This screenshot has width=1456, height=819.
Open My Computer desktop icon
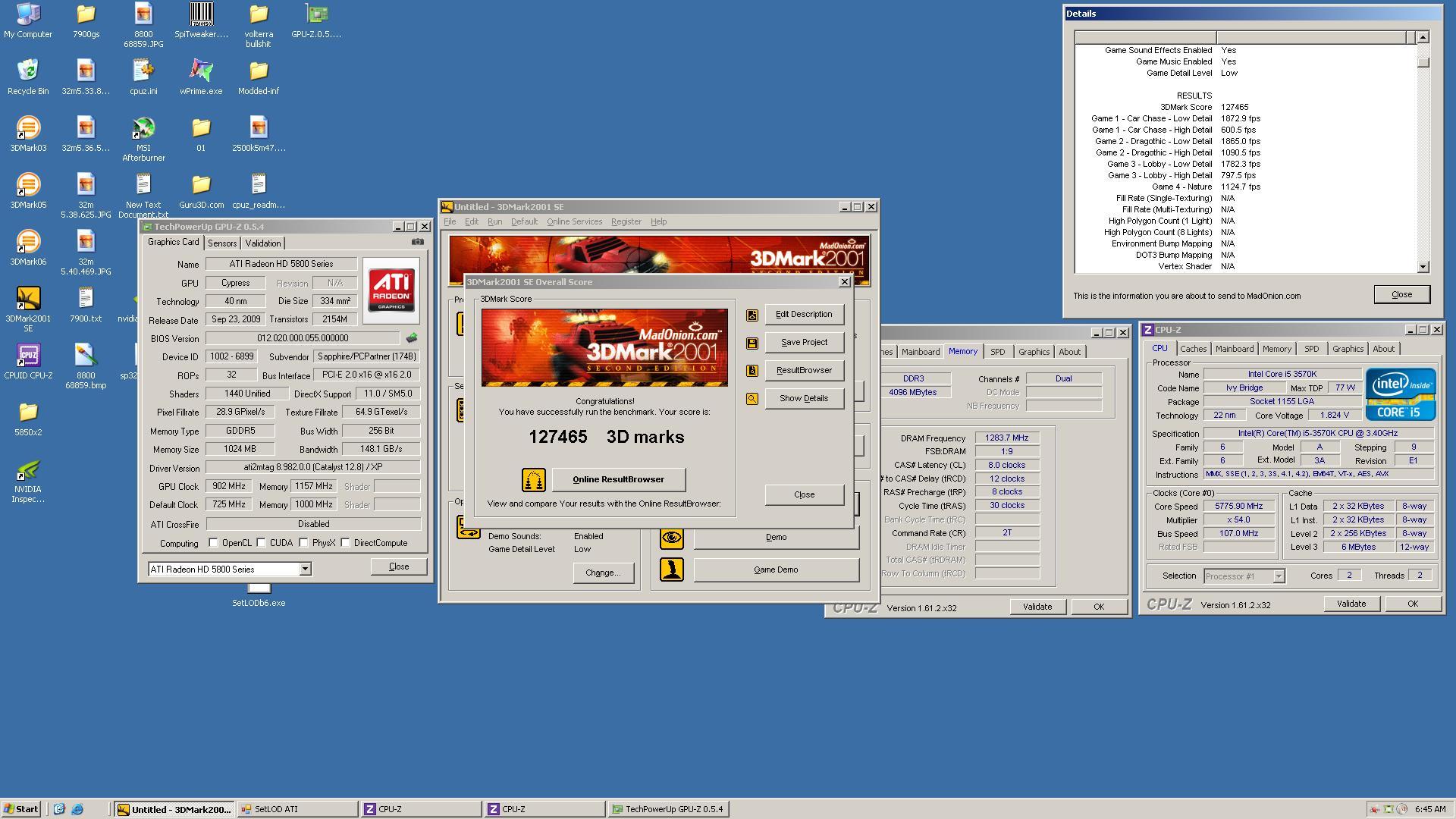(28, 20)
